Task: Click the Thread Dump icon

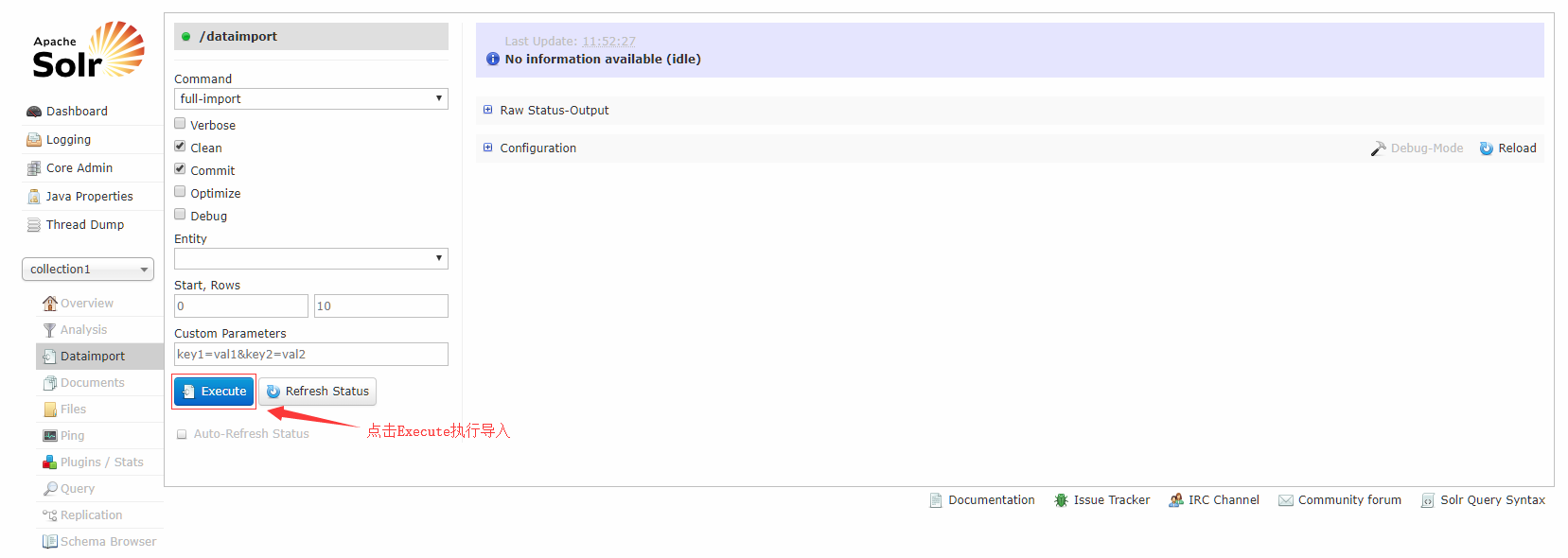Action: click(x=34, y=225)
